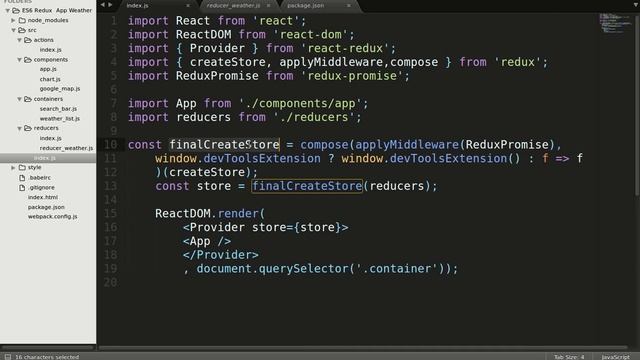Screen dimensions: 640x360
Task: Click the .babelrc file icon
Action: [22, 178]
